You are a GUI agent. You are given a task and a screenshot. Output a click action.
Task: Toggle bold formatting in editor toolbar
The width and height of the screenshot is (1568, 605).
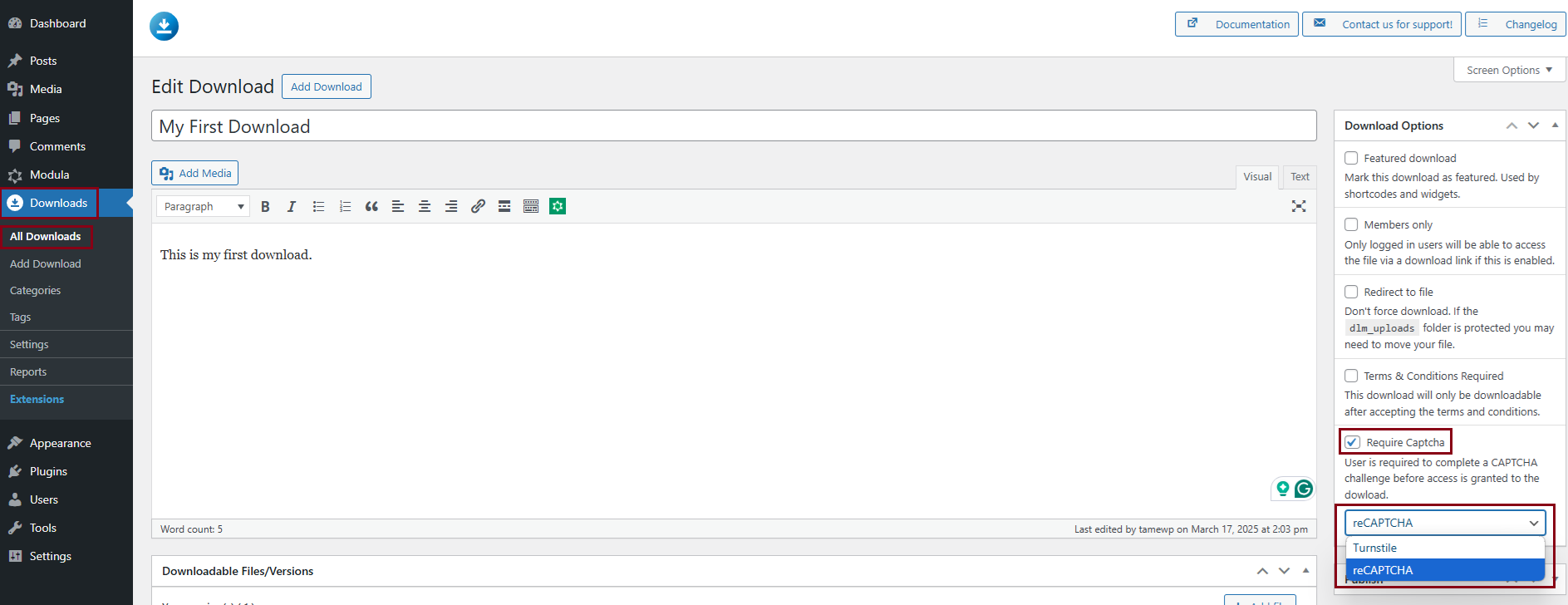(x=265, y=206)
